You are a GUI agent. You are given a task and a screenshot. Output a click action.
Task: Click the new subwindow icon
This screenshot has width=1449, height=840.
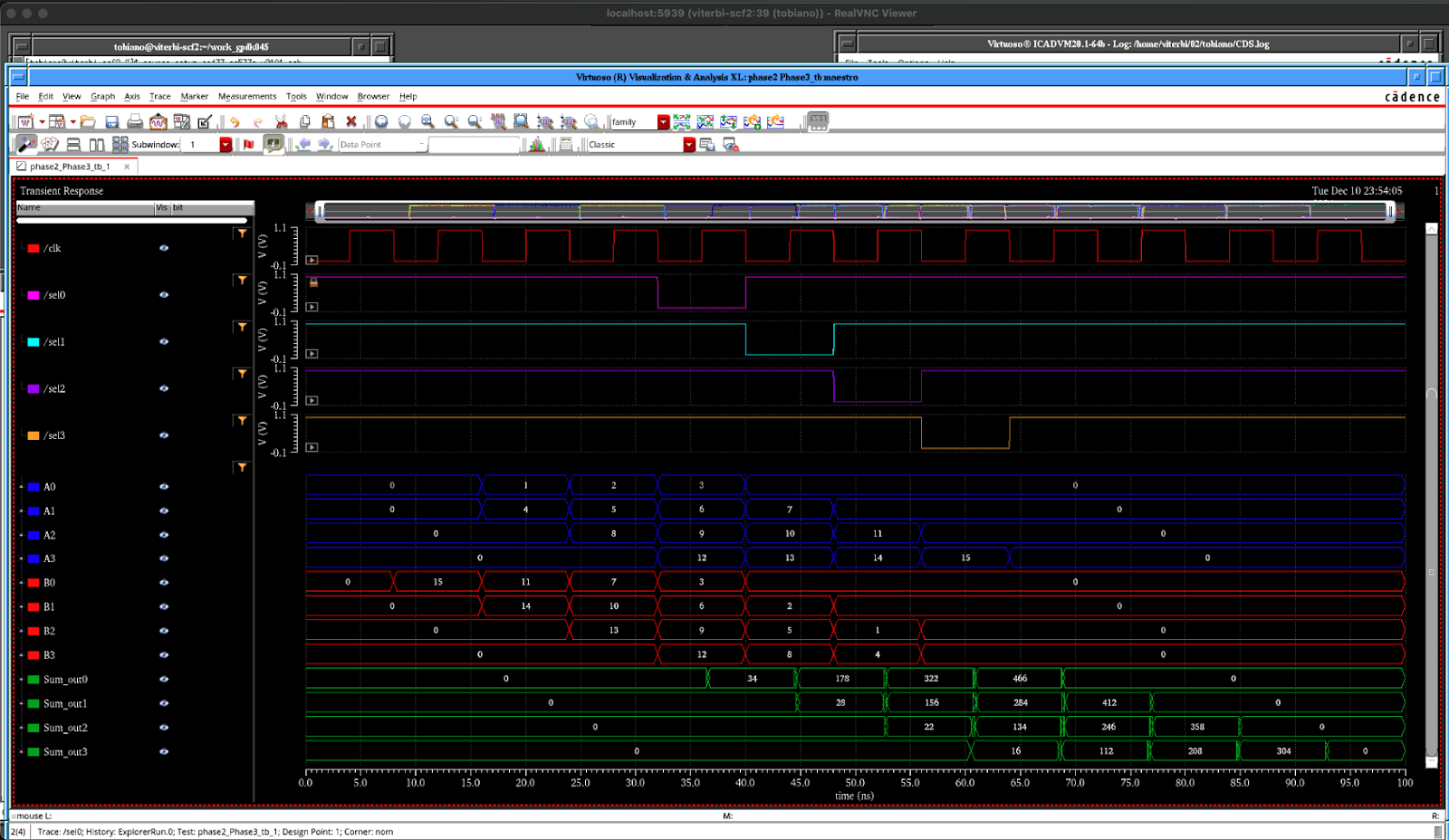[56, 121]
